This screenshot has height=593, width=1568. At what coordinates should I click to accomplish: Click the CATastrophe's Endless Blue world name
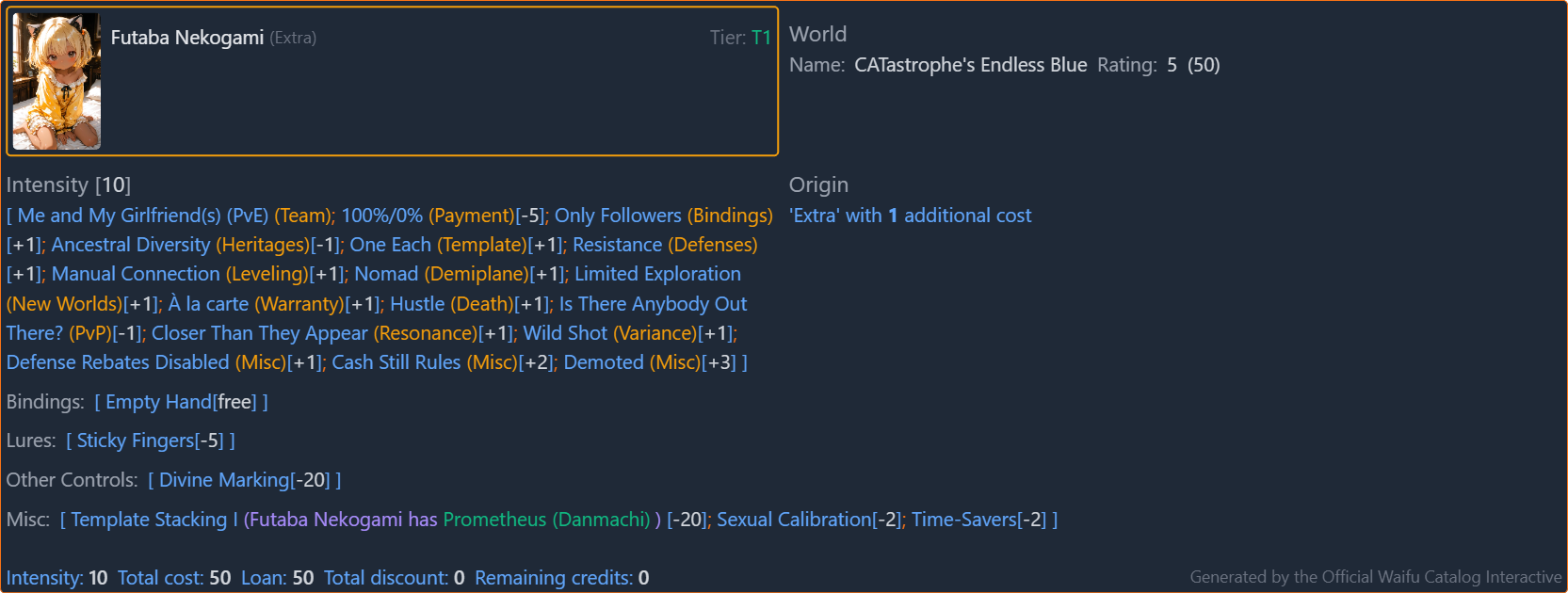pos(970,65)
